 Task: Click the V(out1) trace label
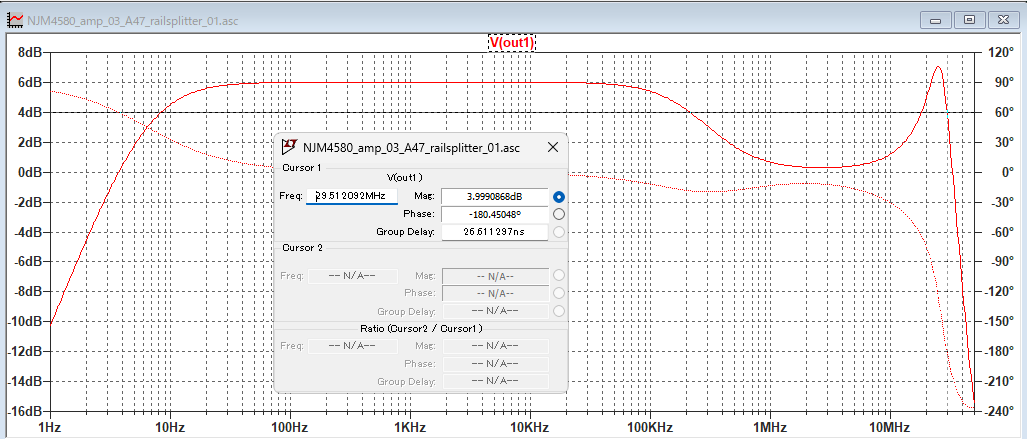511,43
